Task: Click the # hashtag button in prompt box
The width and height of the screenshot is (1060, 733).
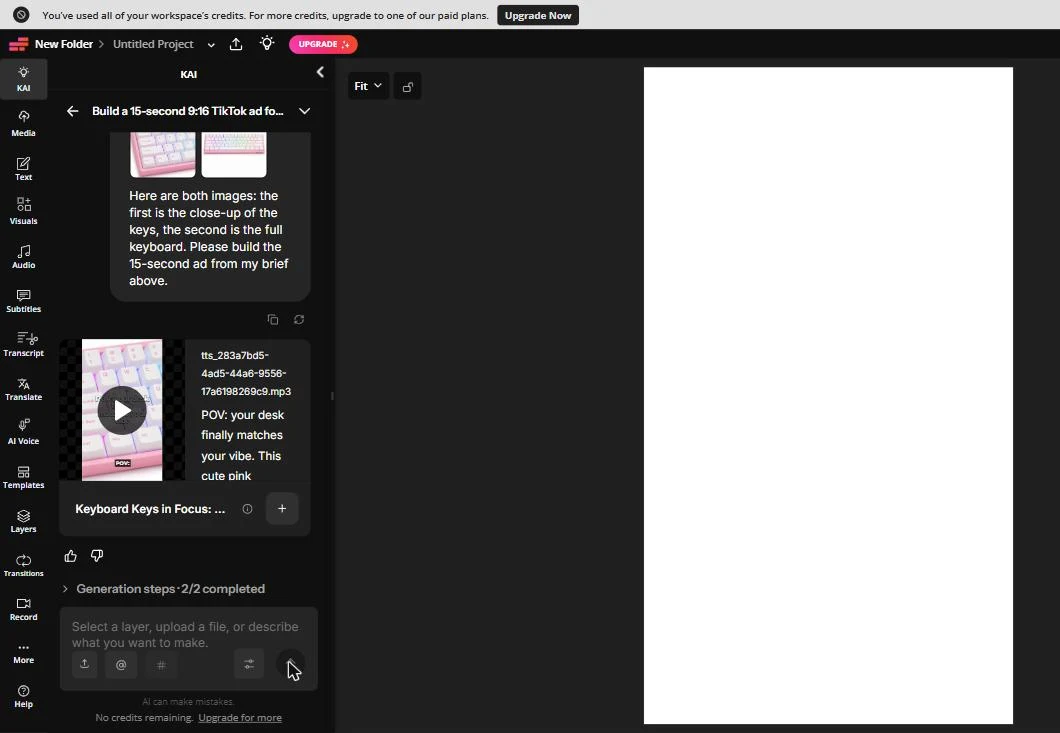Action: 161,664
